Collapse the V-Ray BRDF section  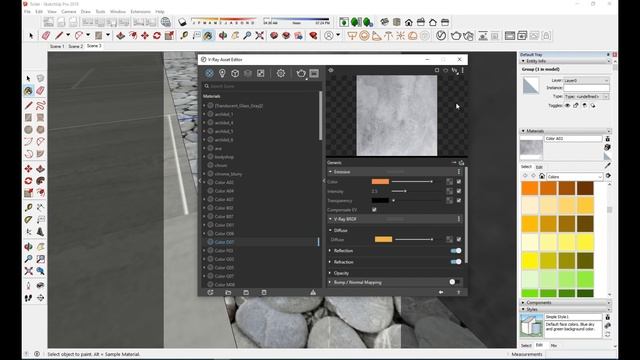click(x=330, y=219)
